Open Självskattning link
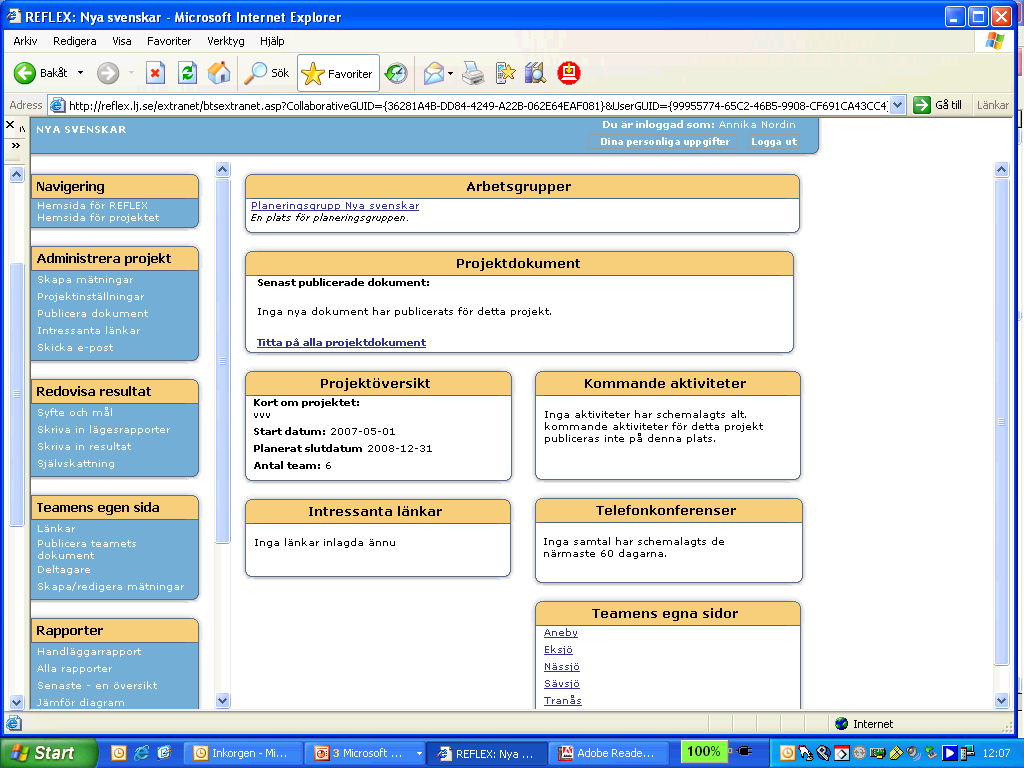Image resolution: width=1024 pixels, height=768 pixels. 76,464
